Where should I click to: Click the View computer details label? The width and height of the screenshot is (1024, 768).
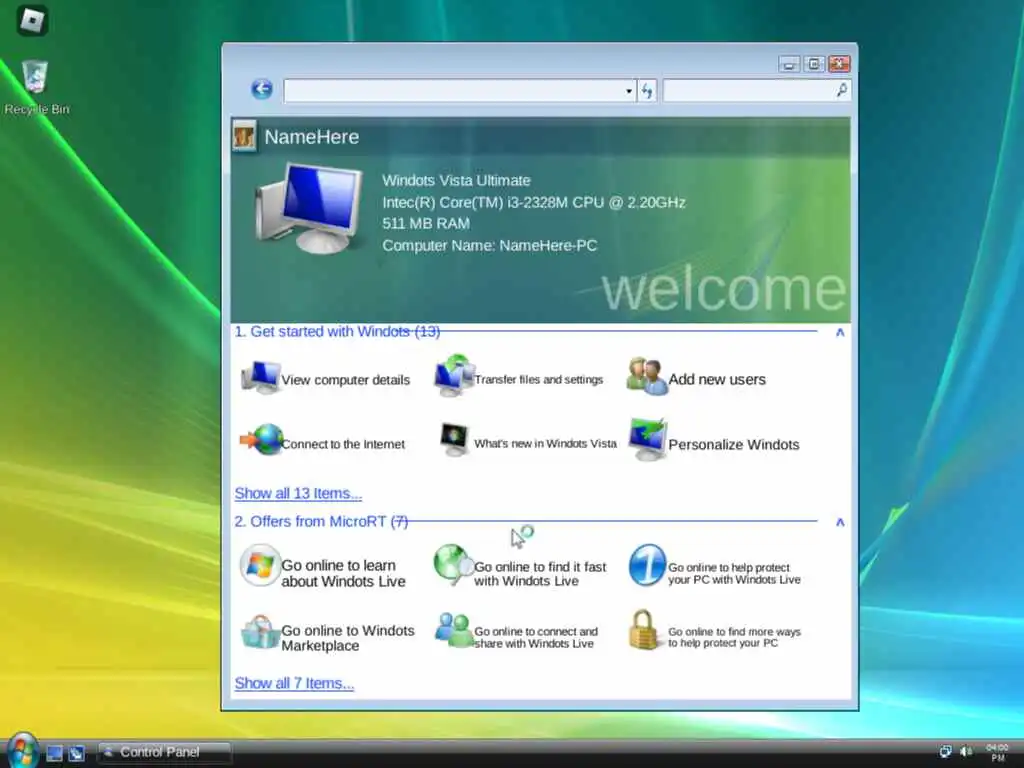pyautogui.click(x=345, y=379)
